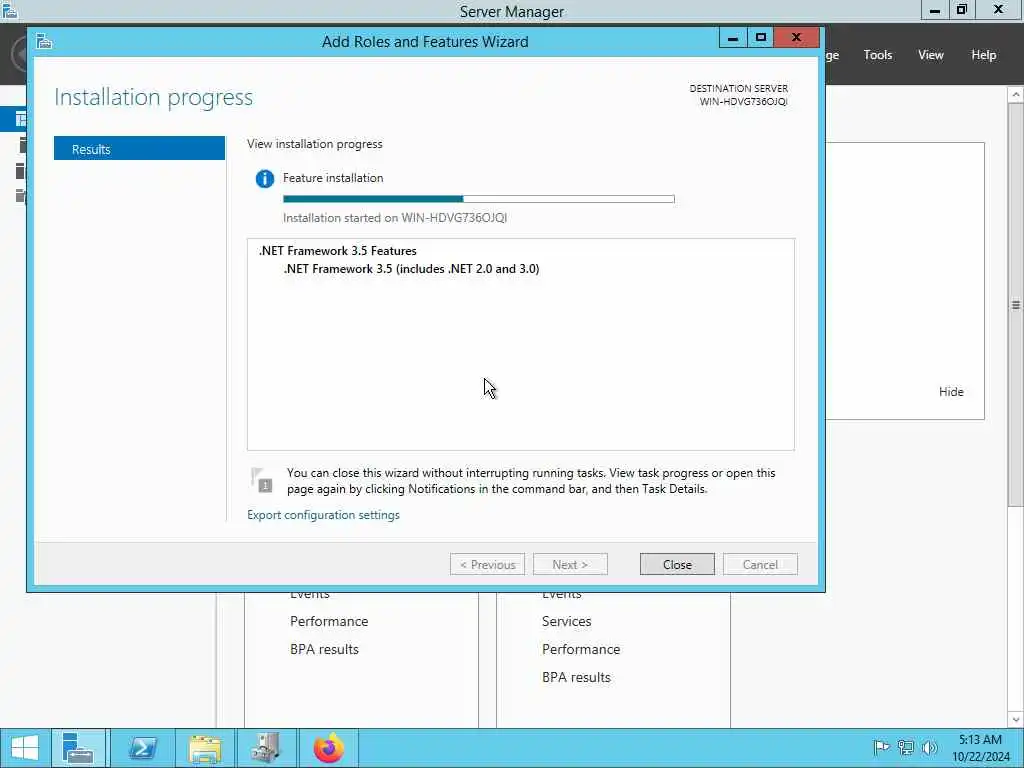Click the volume speaker icon in system tray

click(x=929, y=747)
